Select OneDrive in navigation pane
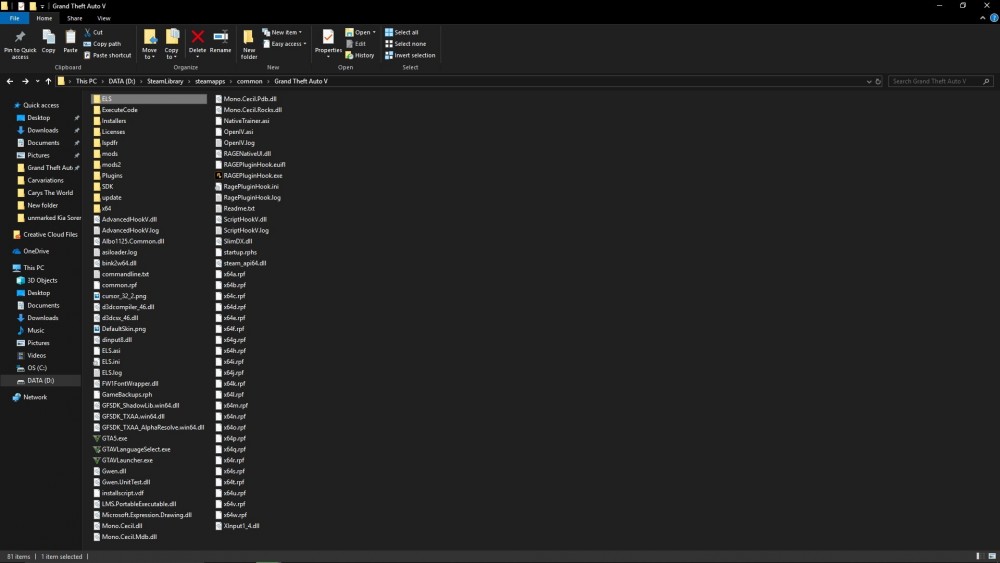Screen dimensions: 1000x563 point(31,251)
